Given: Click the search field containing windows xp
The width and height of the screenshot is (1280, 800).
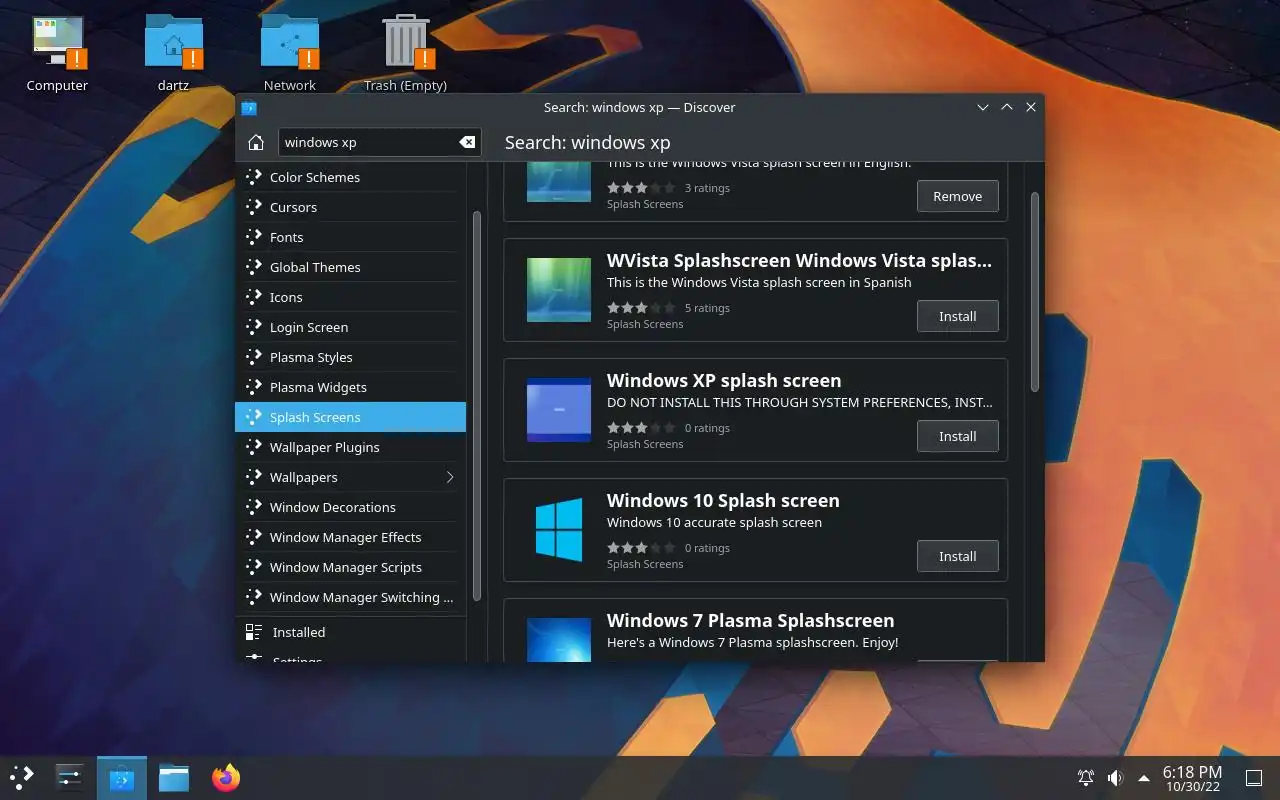Looking at the screenshot, I should (x=380, y=142).
